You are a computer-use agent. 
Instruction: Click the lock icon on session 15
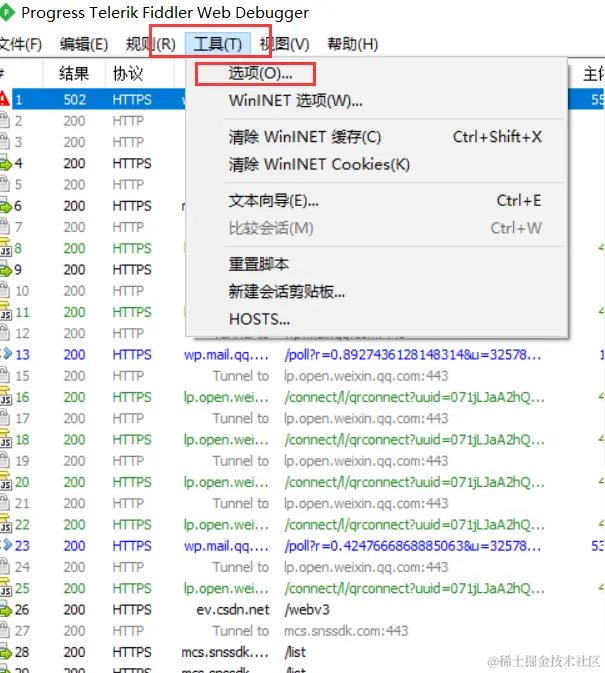(x=5, y=376)
